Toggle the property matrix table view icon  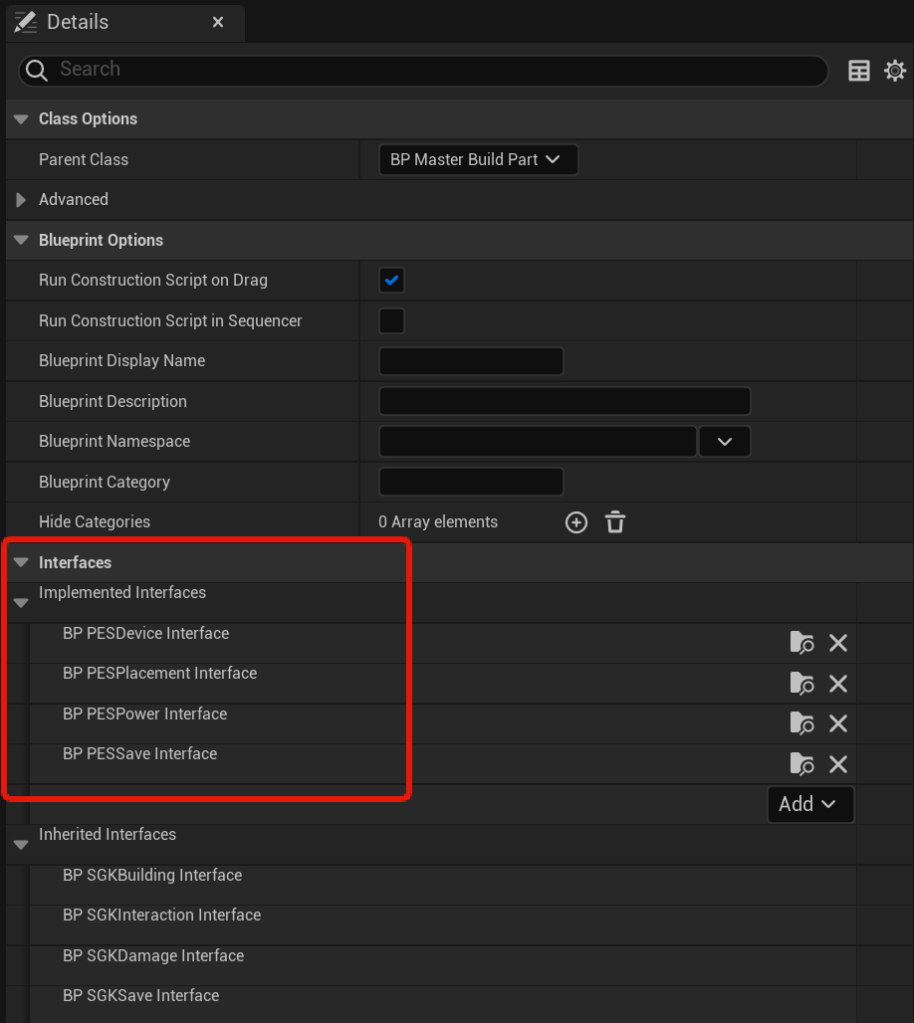pyautogui.click(x=859, y=70)
